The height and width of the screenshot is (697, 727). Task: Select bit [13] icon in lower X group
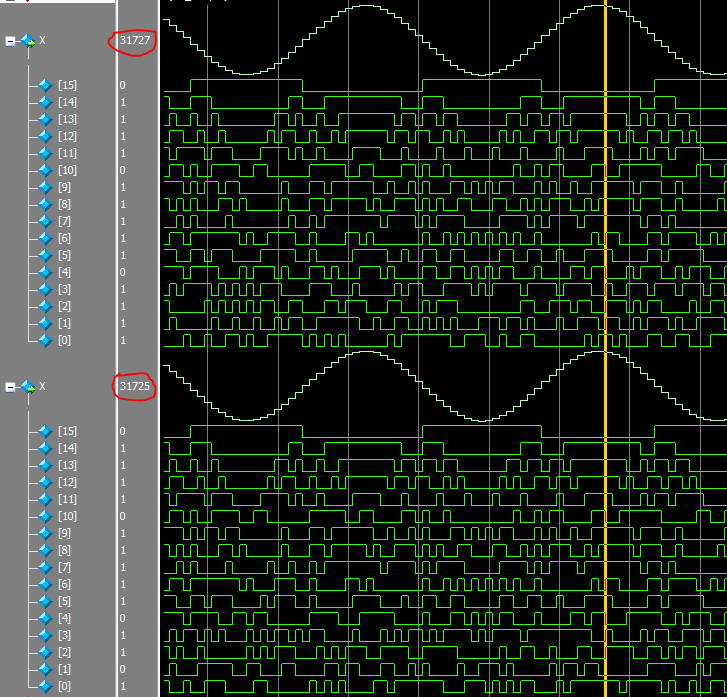click(45, 465)
